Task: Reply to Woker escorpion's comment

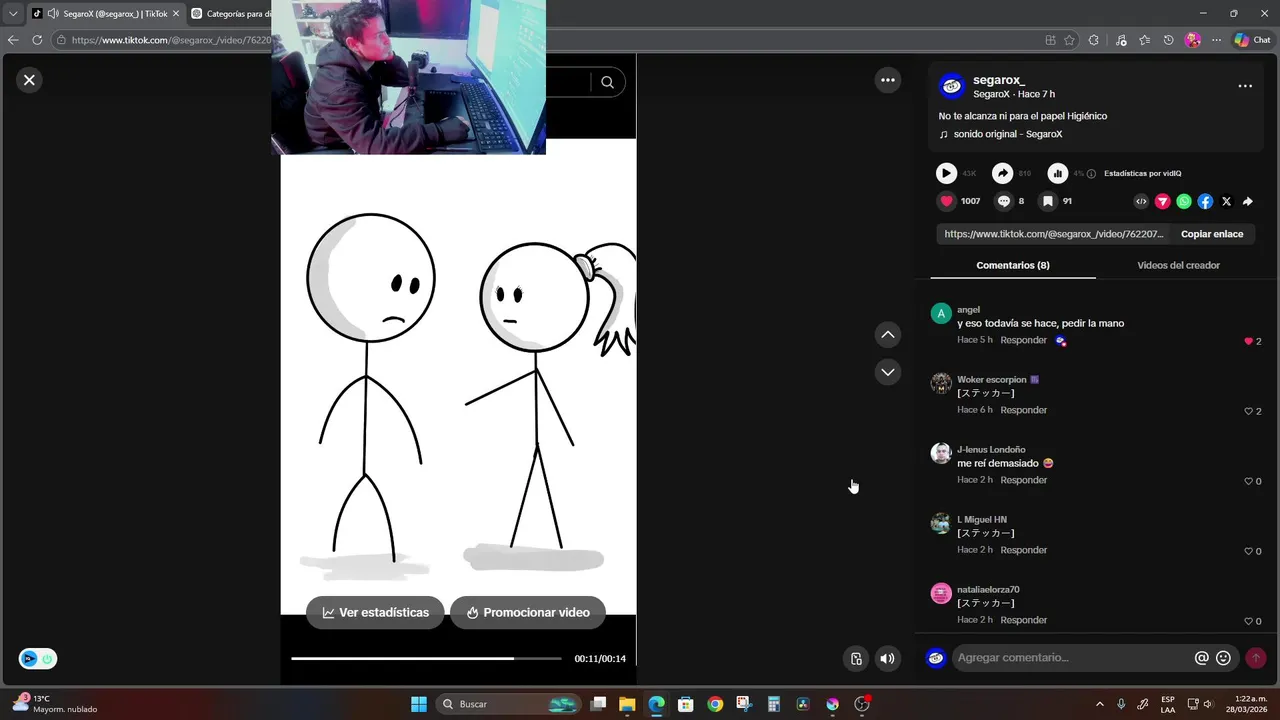Action: pyautogui.click(x=1023, y=410)
